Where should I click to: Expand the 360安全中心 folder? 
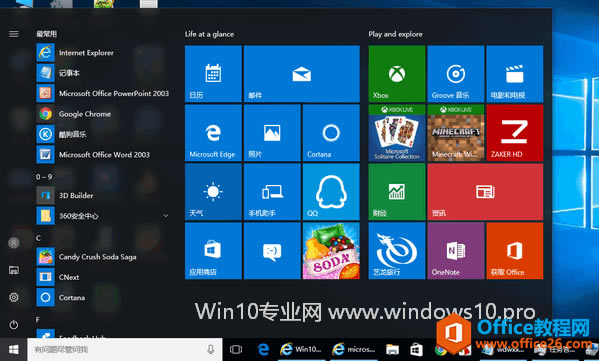pos(165,216)
